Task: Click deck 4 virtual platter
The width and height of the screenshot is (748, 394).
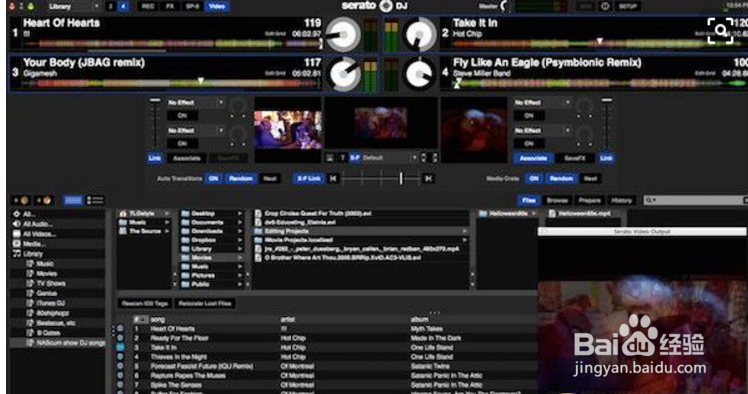Action: tap(420, 73)
